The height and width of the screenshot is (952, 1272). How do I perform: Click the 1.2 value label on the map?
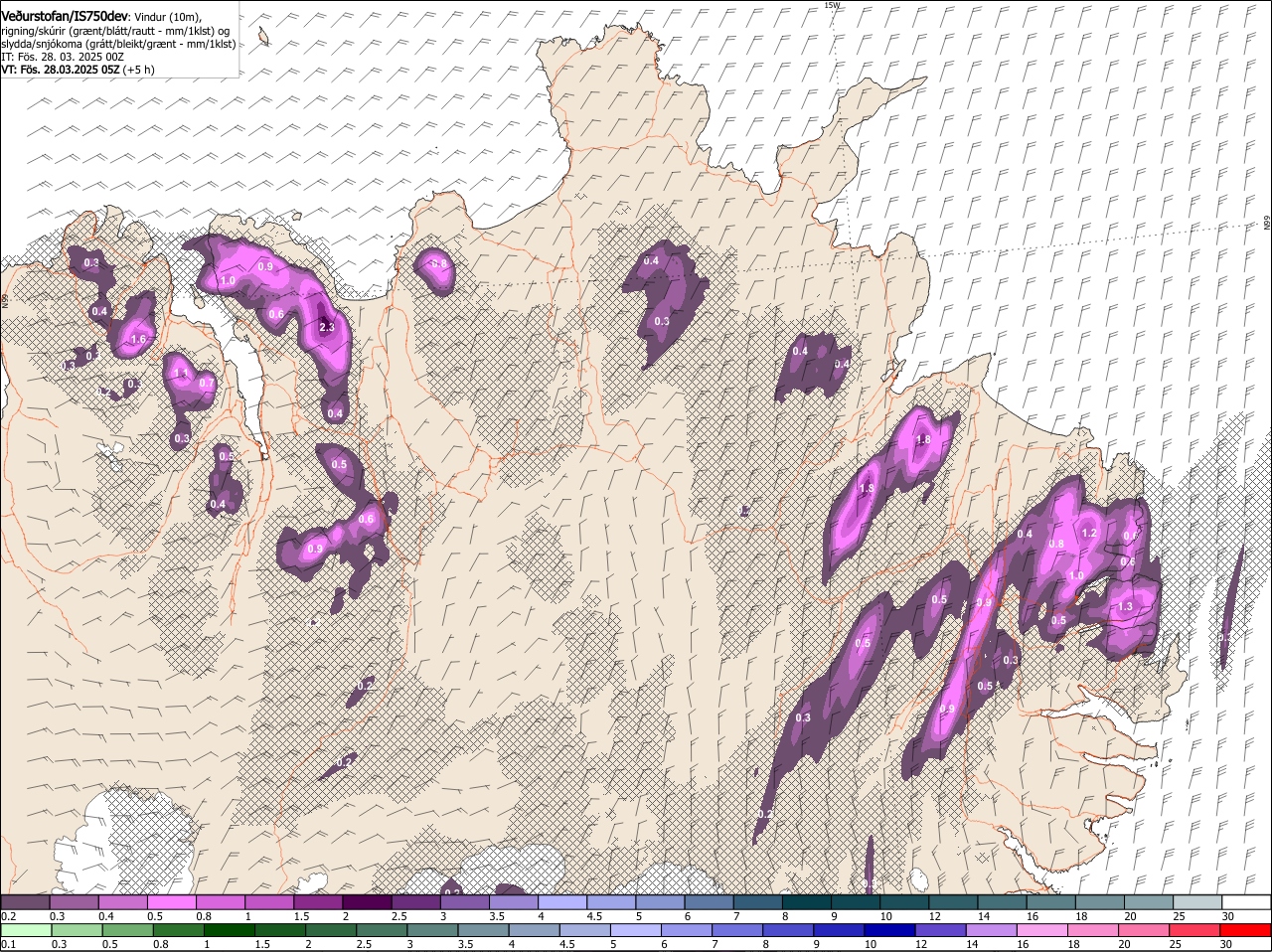click(1089, 533)
